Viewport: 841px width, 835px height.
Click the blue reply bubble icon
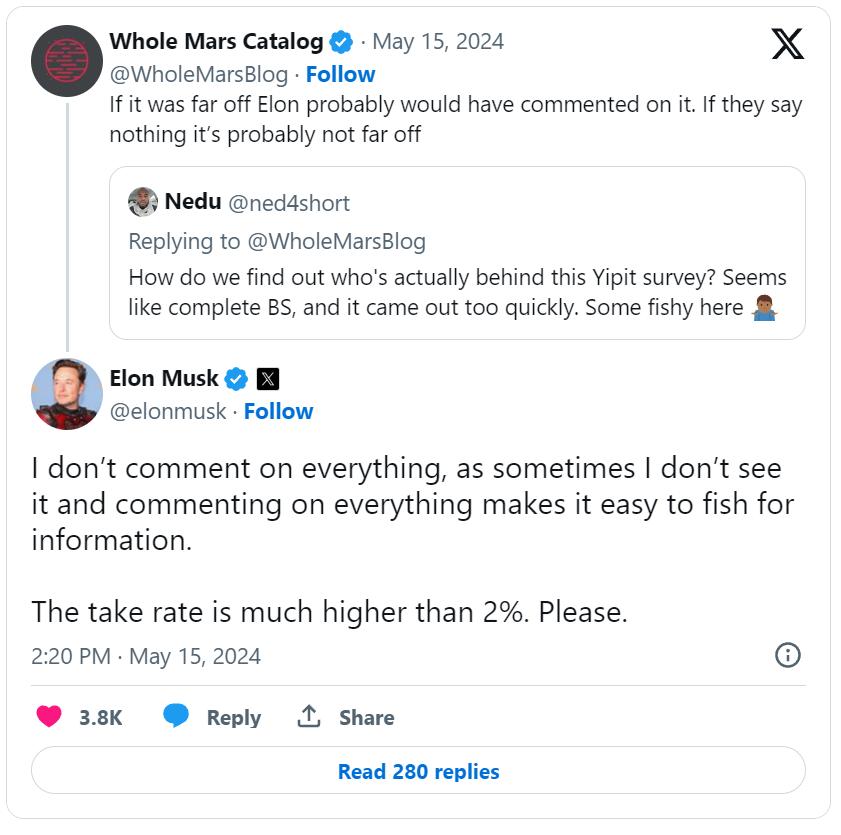tap(177, 717)
